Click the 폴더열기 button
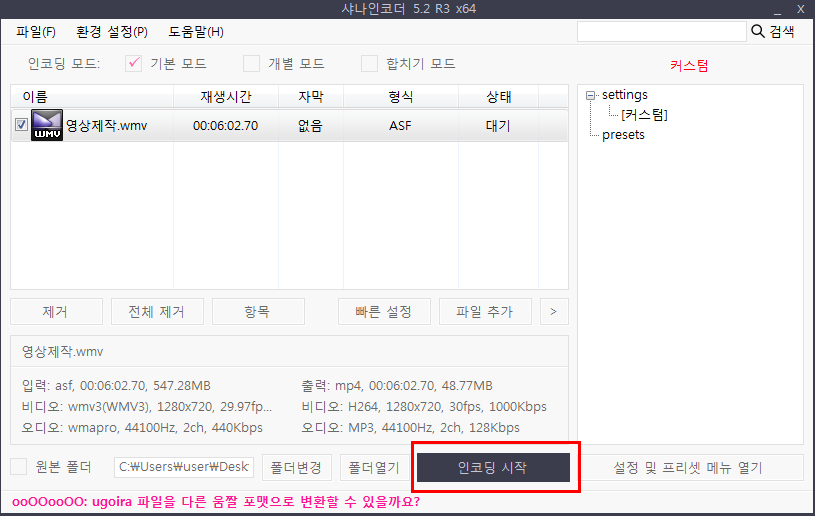Viewport: 816px width, 519px height. tap(375, 467)
